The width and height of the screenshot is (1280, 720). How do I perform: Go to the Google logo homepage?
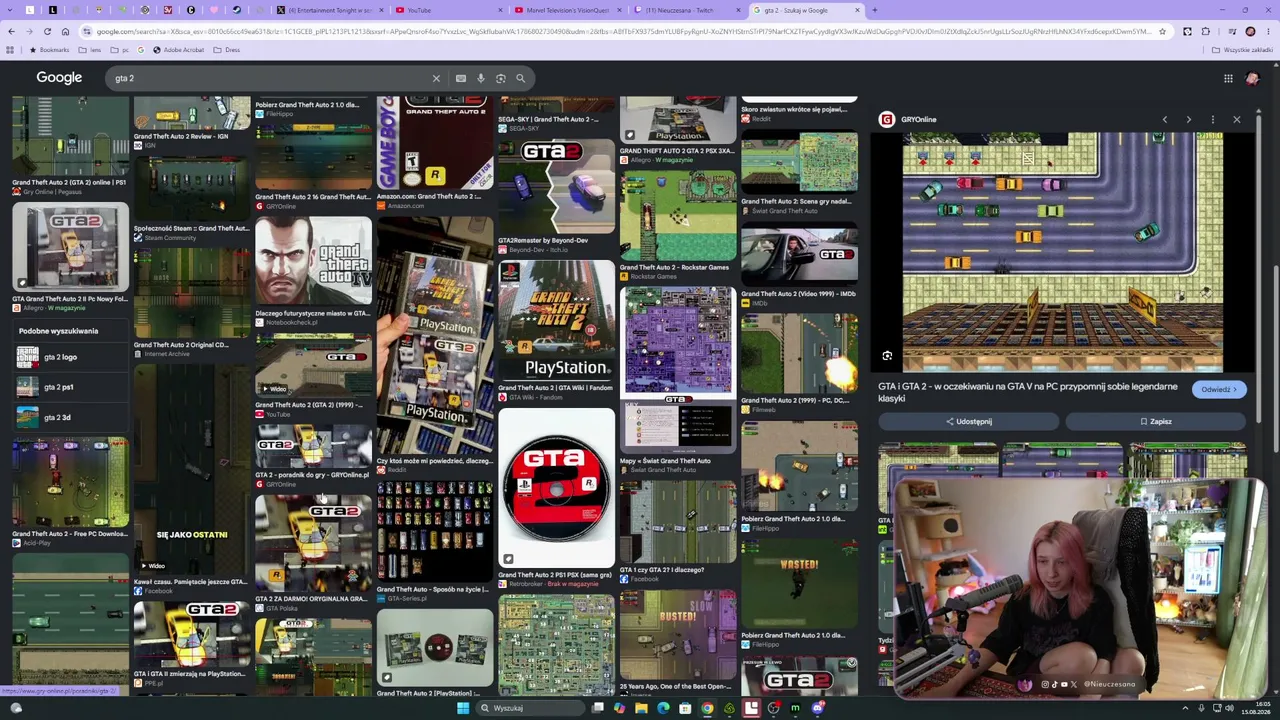click(x=59, y=78)
